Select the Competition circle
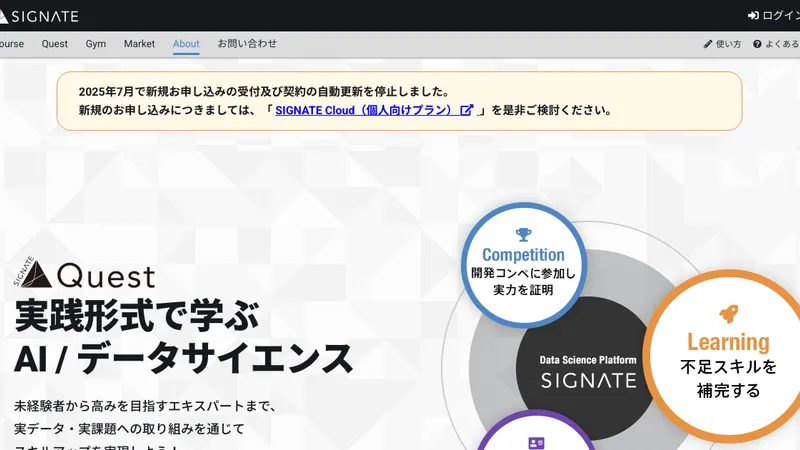Screen dimensions: 800x450 (x=523, y=265)
